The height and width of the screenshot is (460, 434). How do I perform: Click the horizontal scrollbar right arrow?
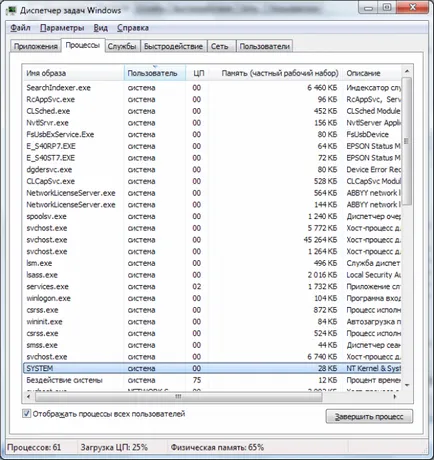(x=395, y=397)
